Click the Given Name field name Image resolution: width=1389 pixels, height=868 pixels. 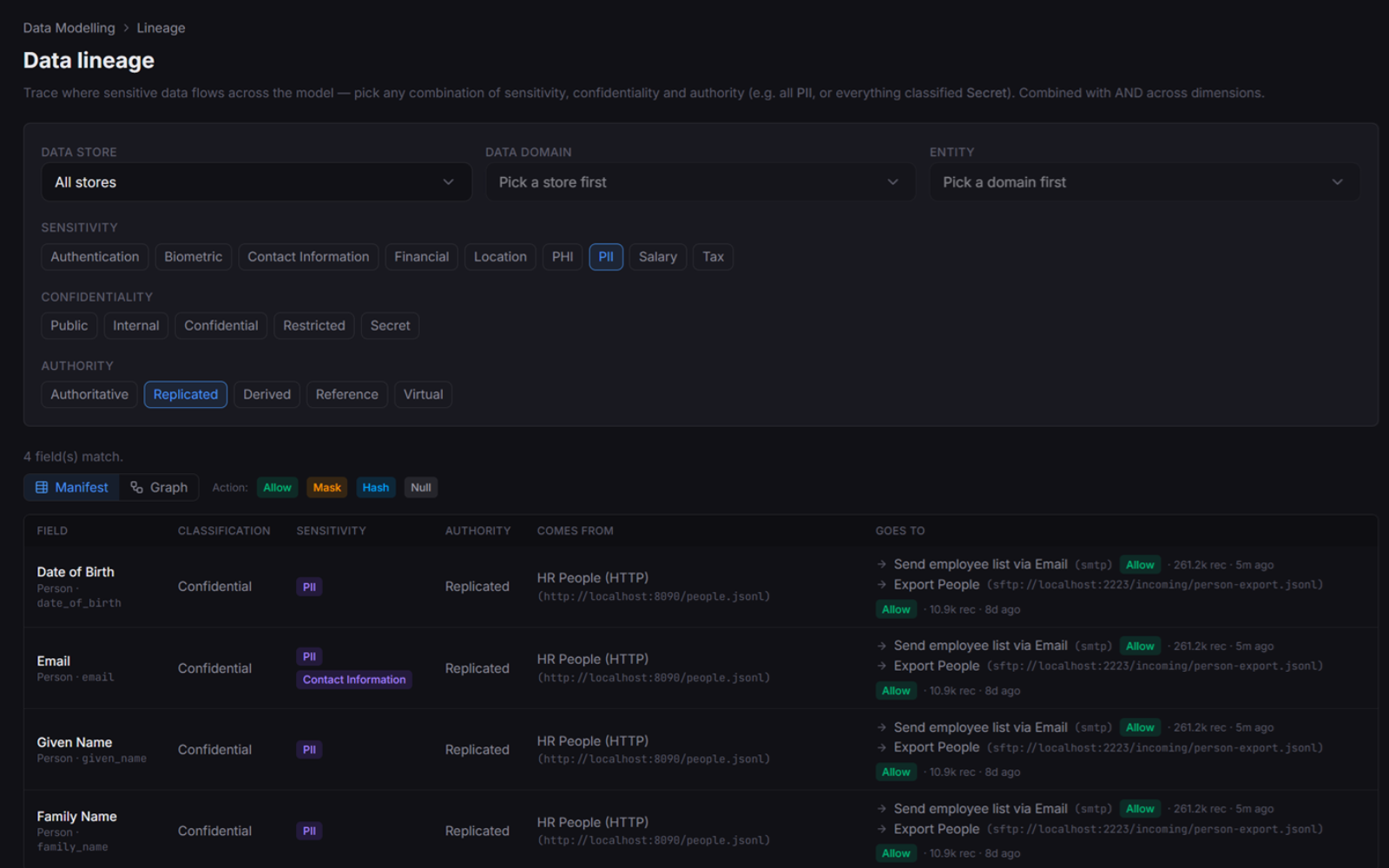pos(75,742)
